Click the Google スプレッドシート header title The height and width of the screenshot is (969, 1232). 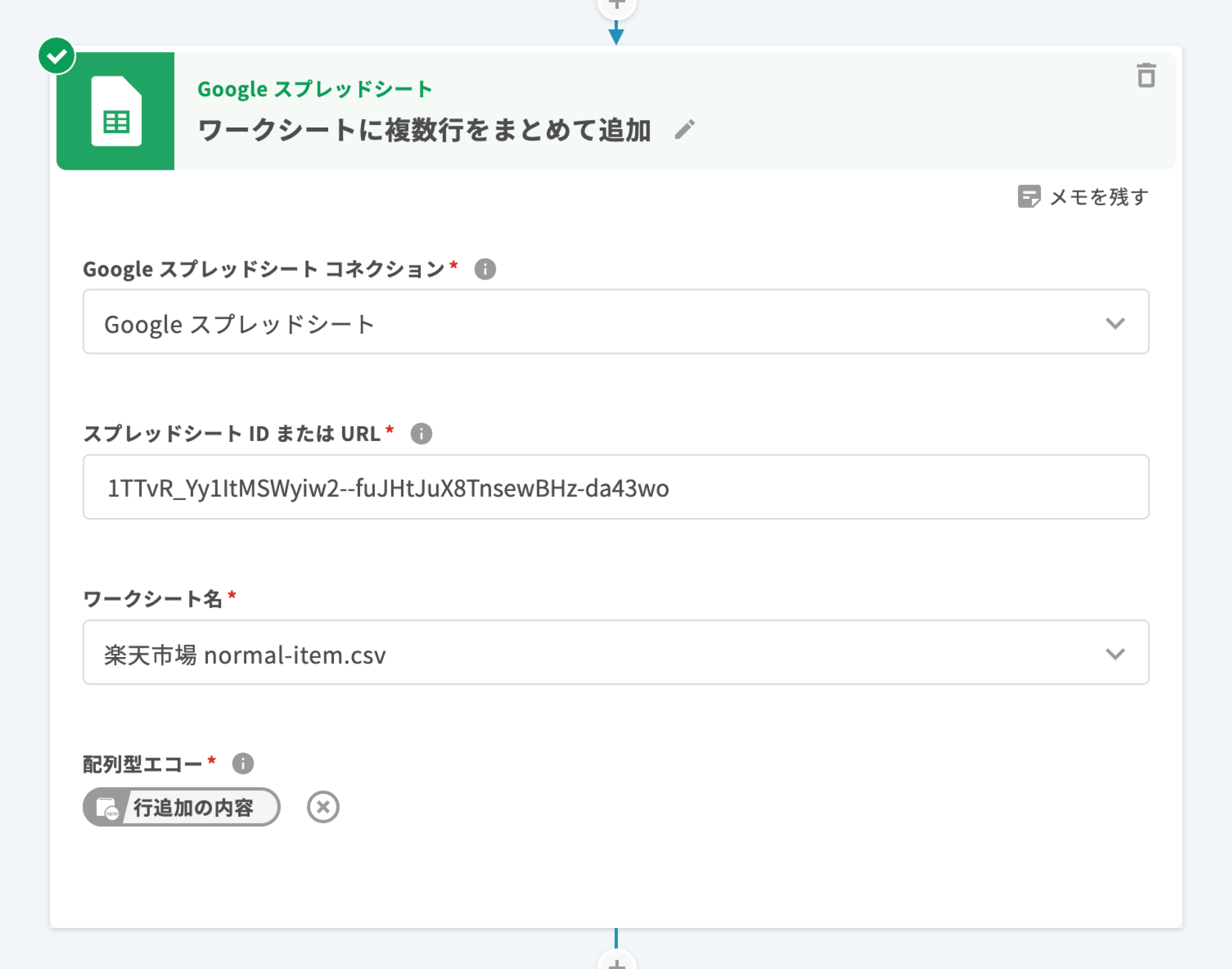[314, 89]
